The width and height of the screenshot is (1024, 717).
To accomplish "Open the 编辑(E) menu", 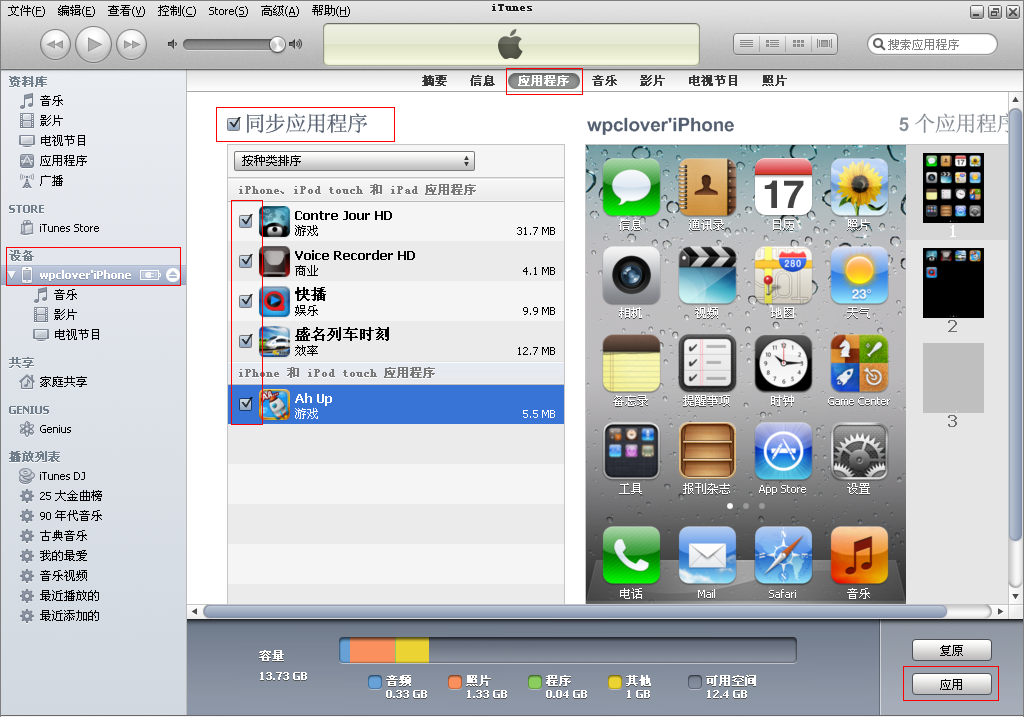I will [x=76, y=10].
